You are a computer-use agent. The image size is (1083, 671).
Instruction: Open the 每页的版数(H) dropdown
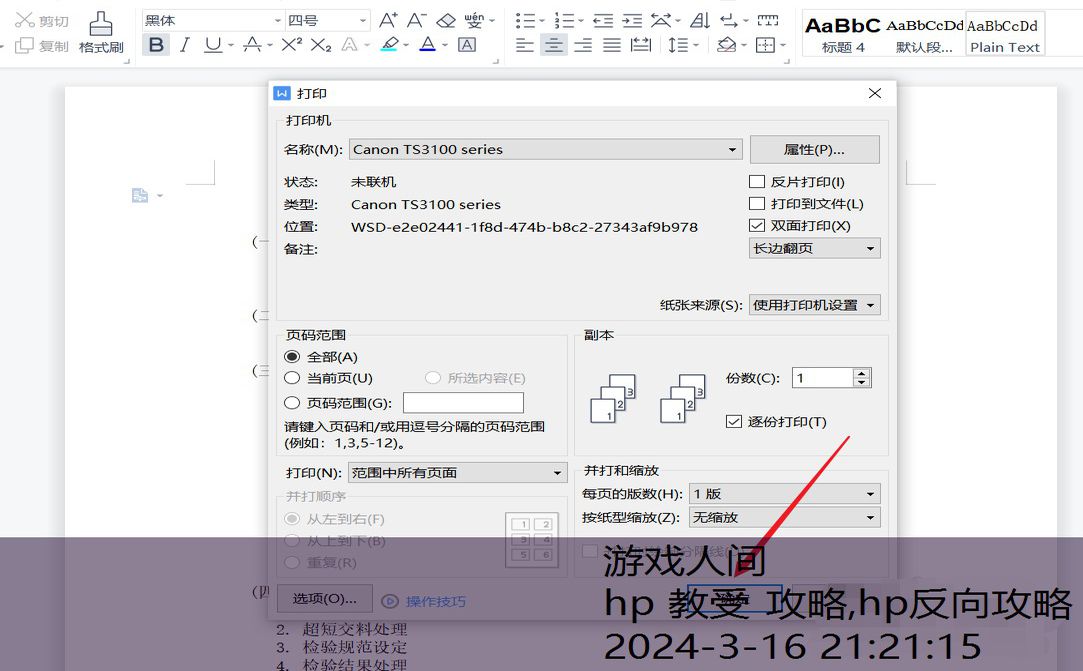click(785, 493)
